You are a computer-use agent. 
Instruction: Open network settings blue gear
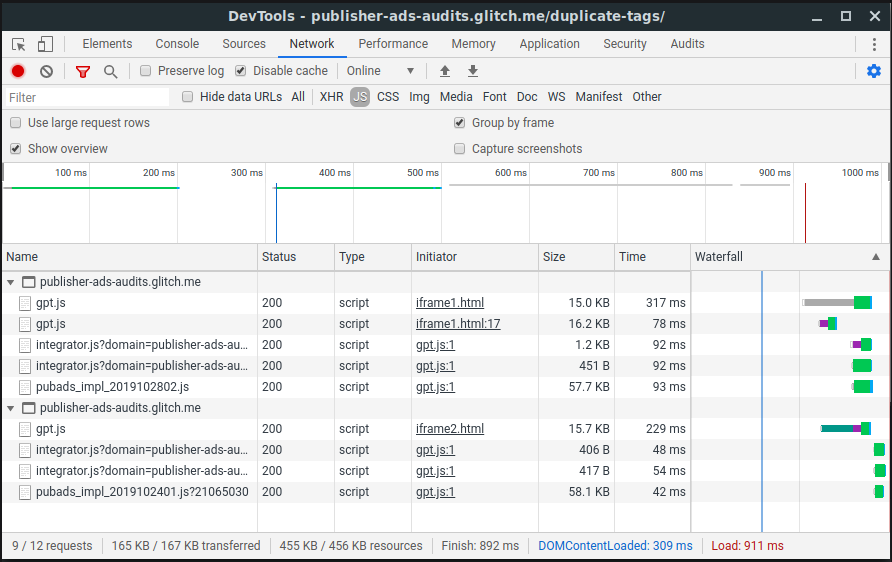[874, 71]
